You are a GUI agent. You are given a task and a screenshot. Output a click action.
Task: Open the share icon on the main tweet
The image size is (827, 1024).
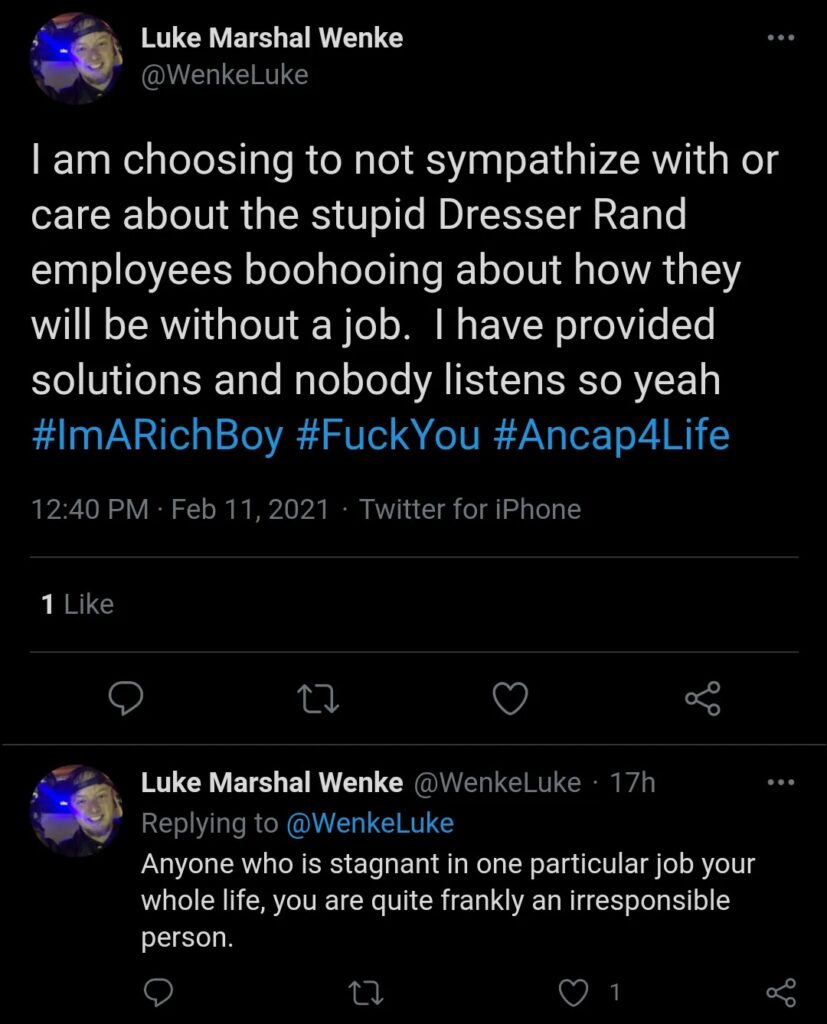[703, 698]
